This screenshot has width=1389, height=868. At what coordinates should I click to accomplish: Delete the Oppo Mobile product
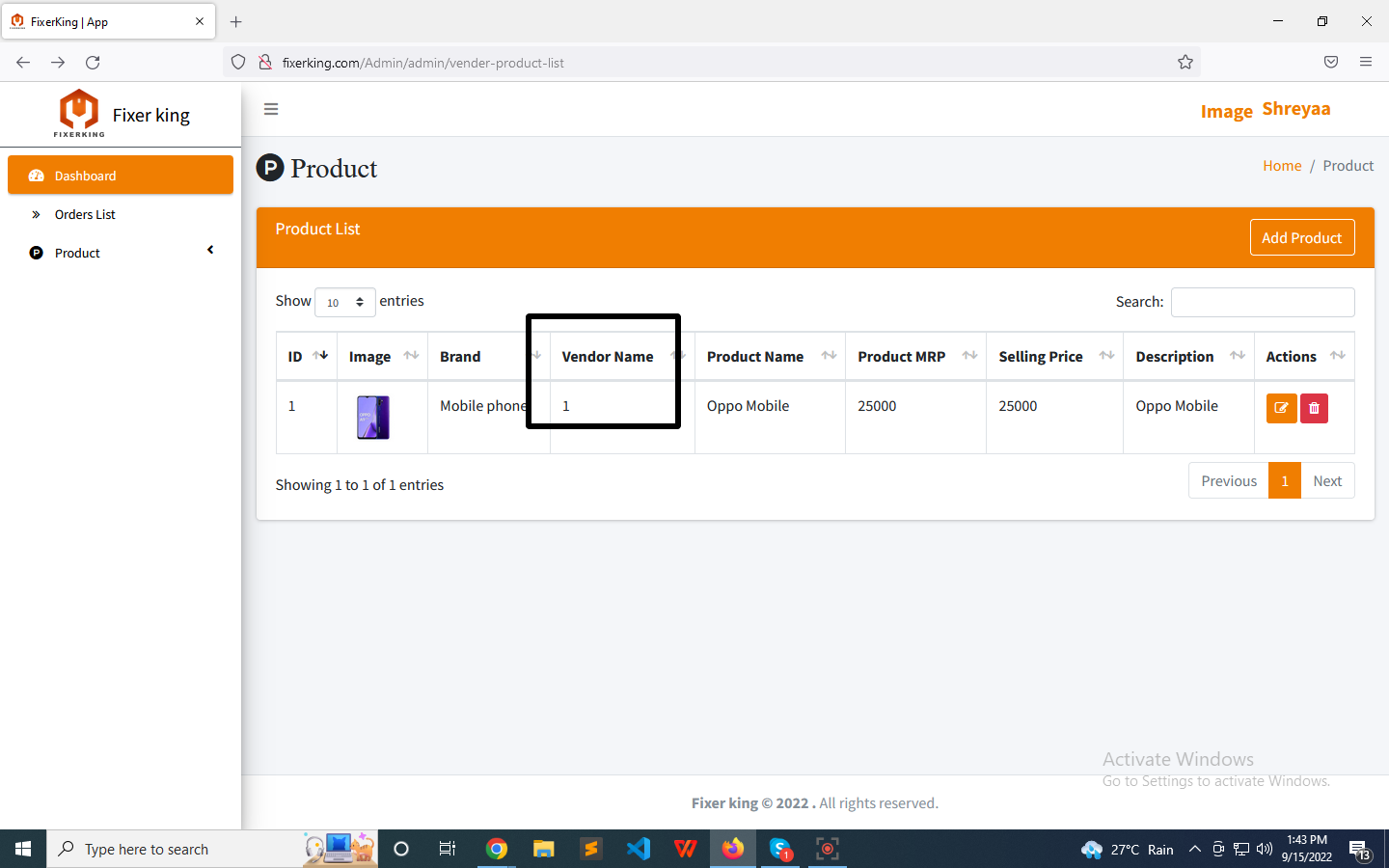pos(1314,408)
